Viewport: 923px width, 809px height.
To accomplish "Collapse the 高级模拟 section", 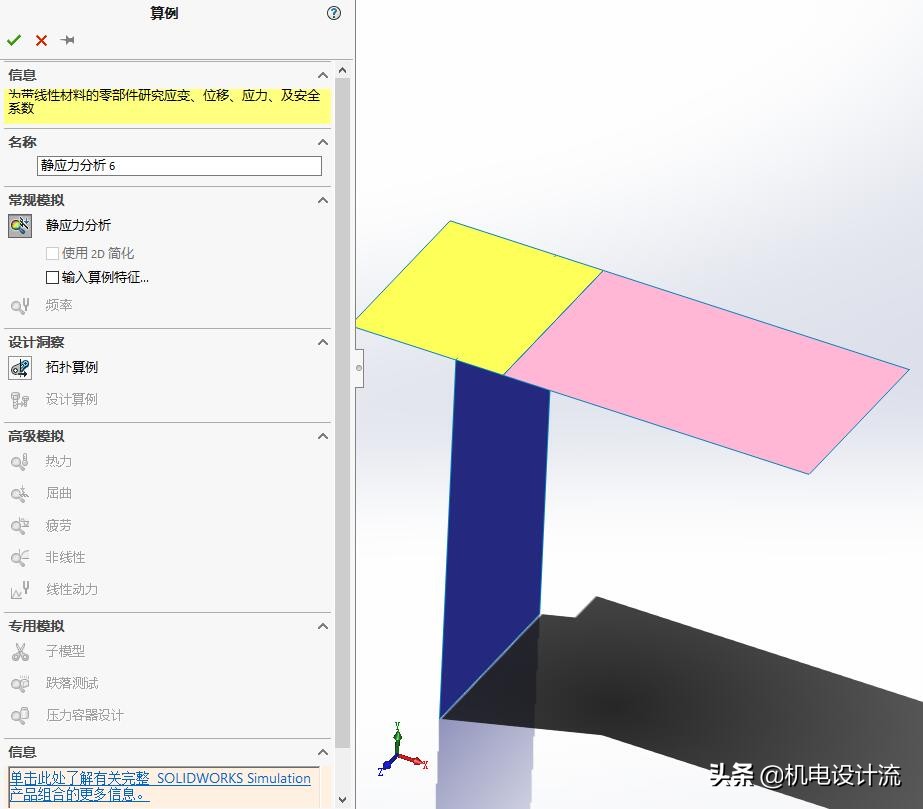I will tap(322, 436).
